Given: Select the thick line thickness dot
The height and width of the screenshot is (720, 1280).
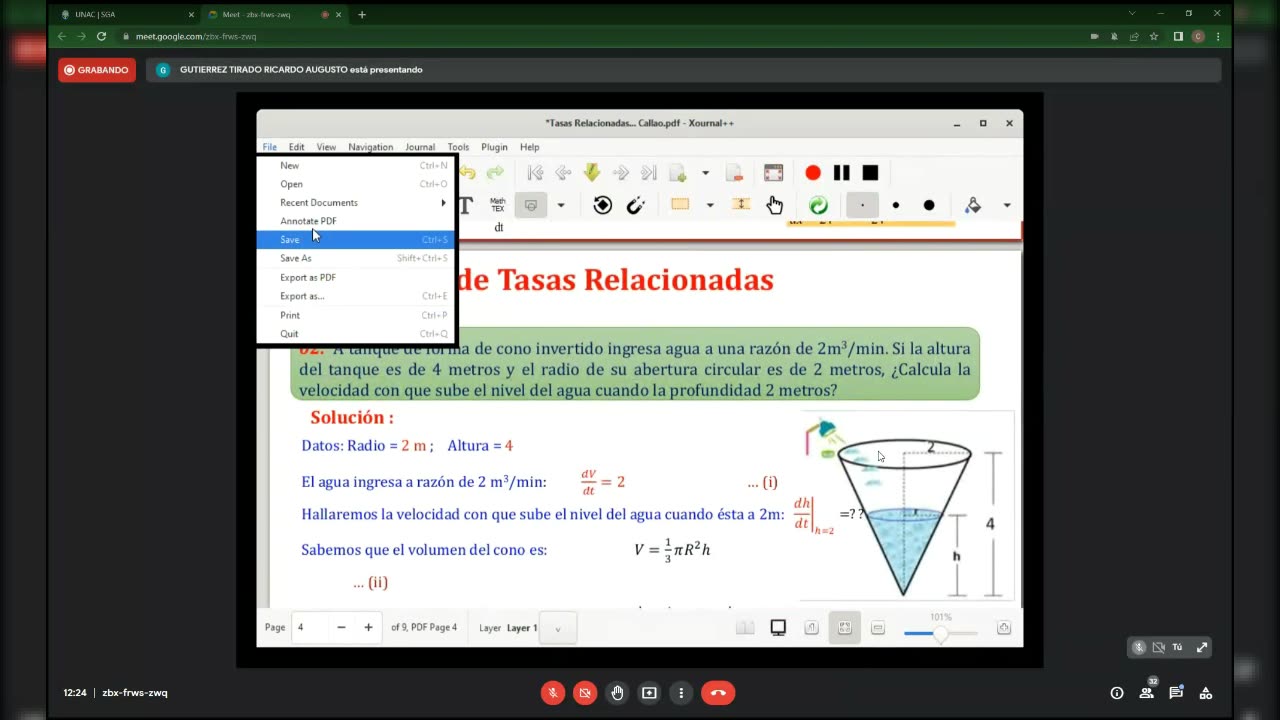Looking at the screenshot, I should [929, 205].
